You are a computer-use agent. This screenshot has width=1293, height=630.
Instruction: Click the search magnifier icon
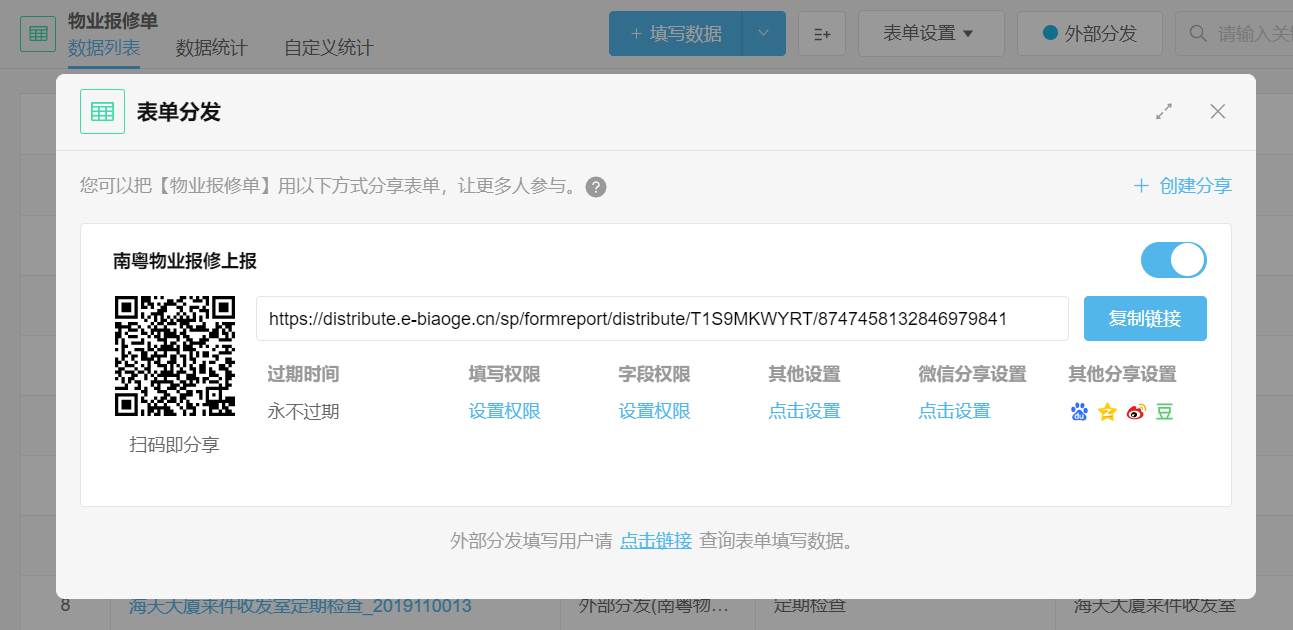pyautogui.click(x=1197, y=34)
